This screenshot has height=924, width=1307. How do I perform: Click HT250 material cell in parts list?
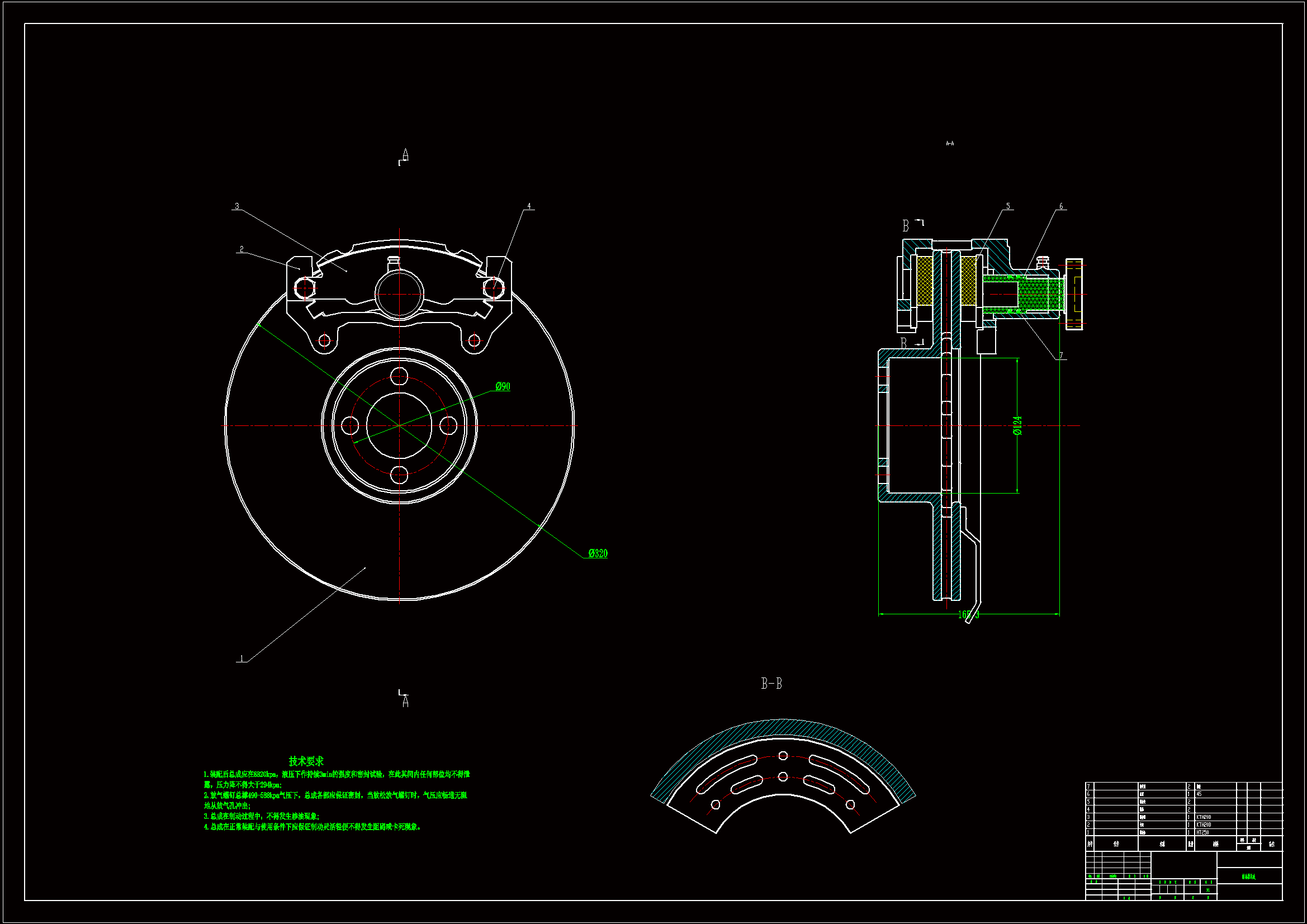pyautogui.click(x=1202, y=832)
